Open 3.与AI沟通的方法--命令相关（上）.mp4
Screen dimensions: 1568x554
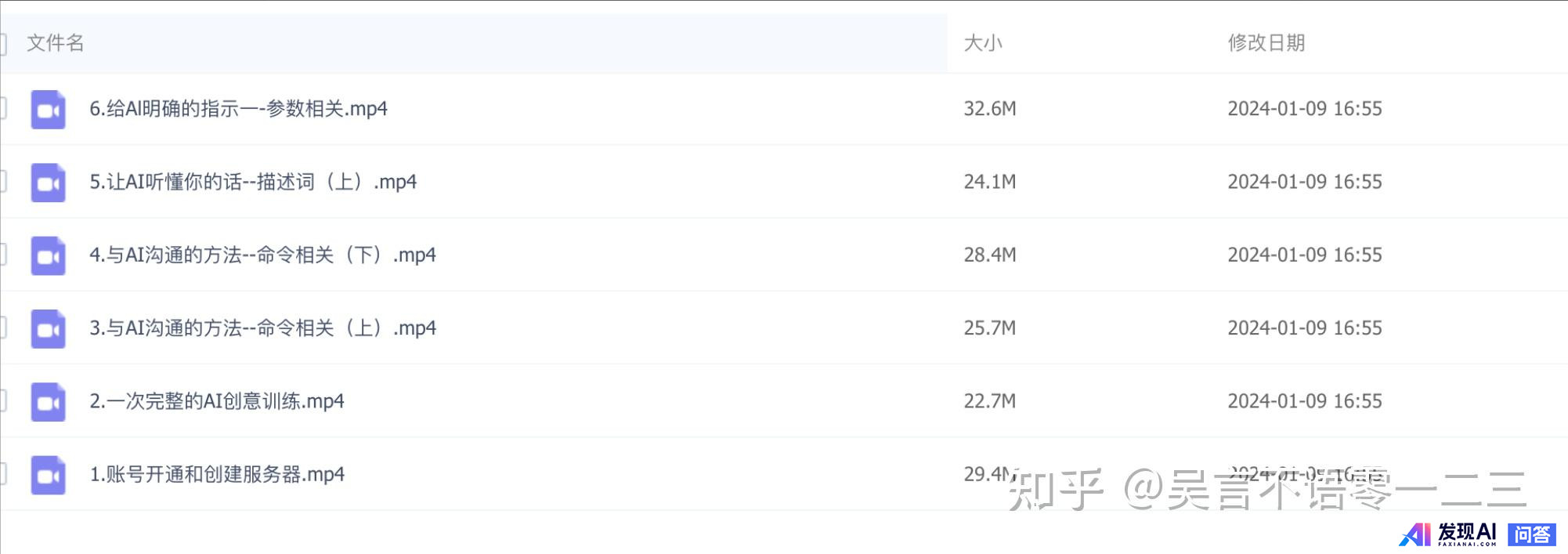tap(262, 328)
